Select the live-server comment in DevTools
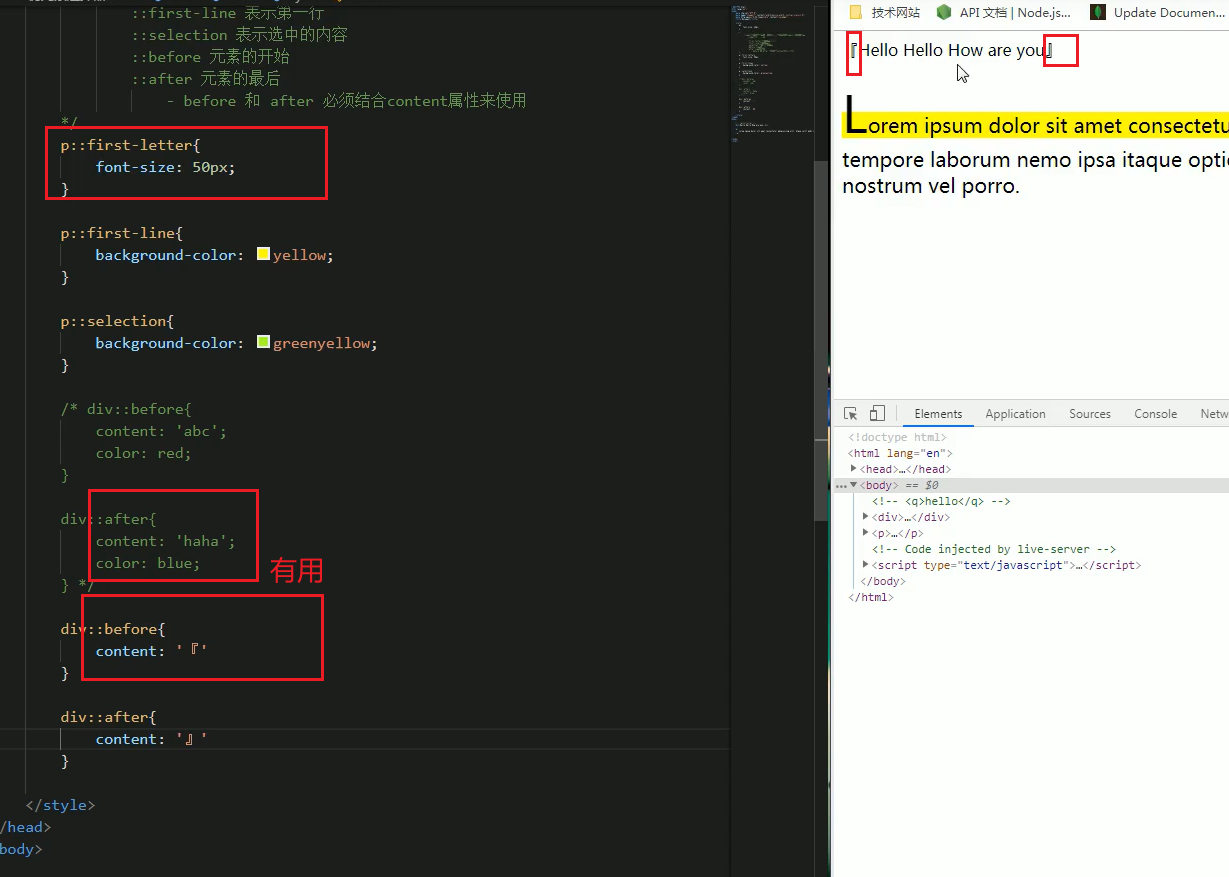This screenshot has height=877, width=1229. point(994,549)
